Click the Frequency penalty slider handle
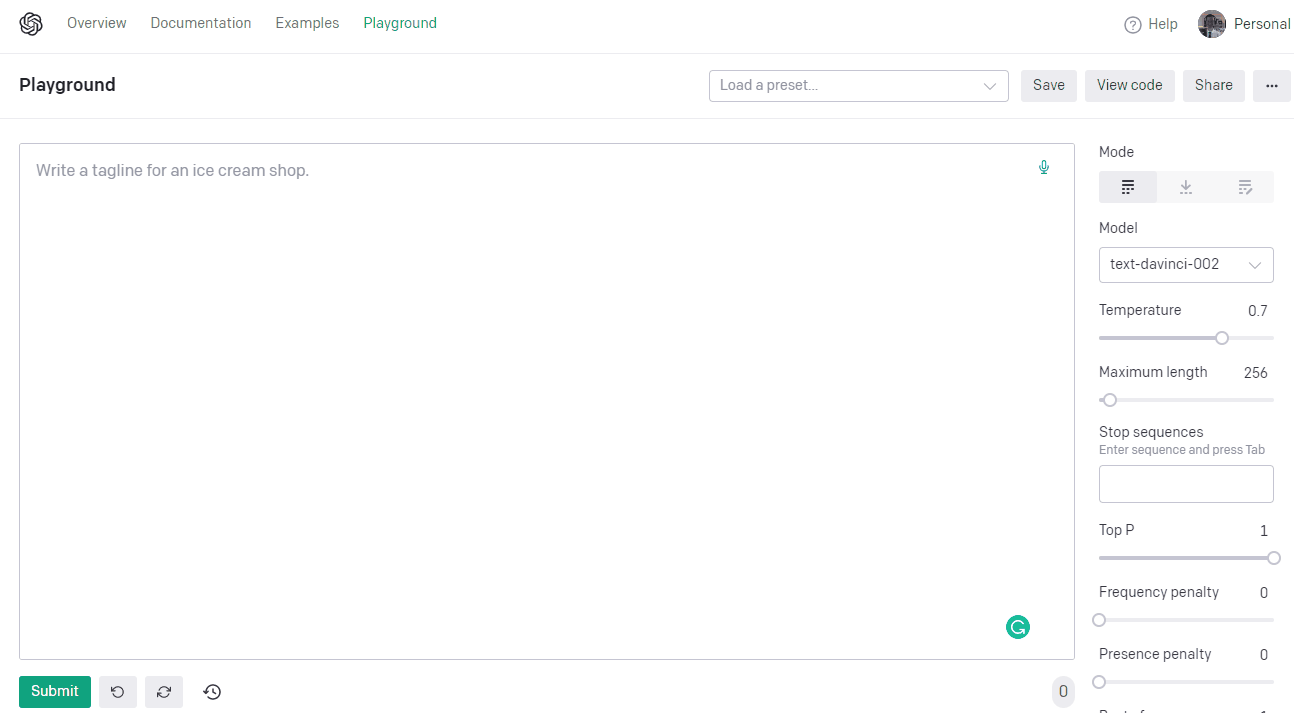Viewport: 1294px width, 713px height. click(1099, 620)
